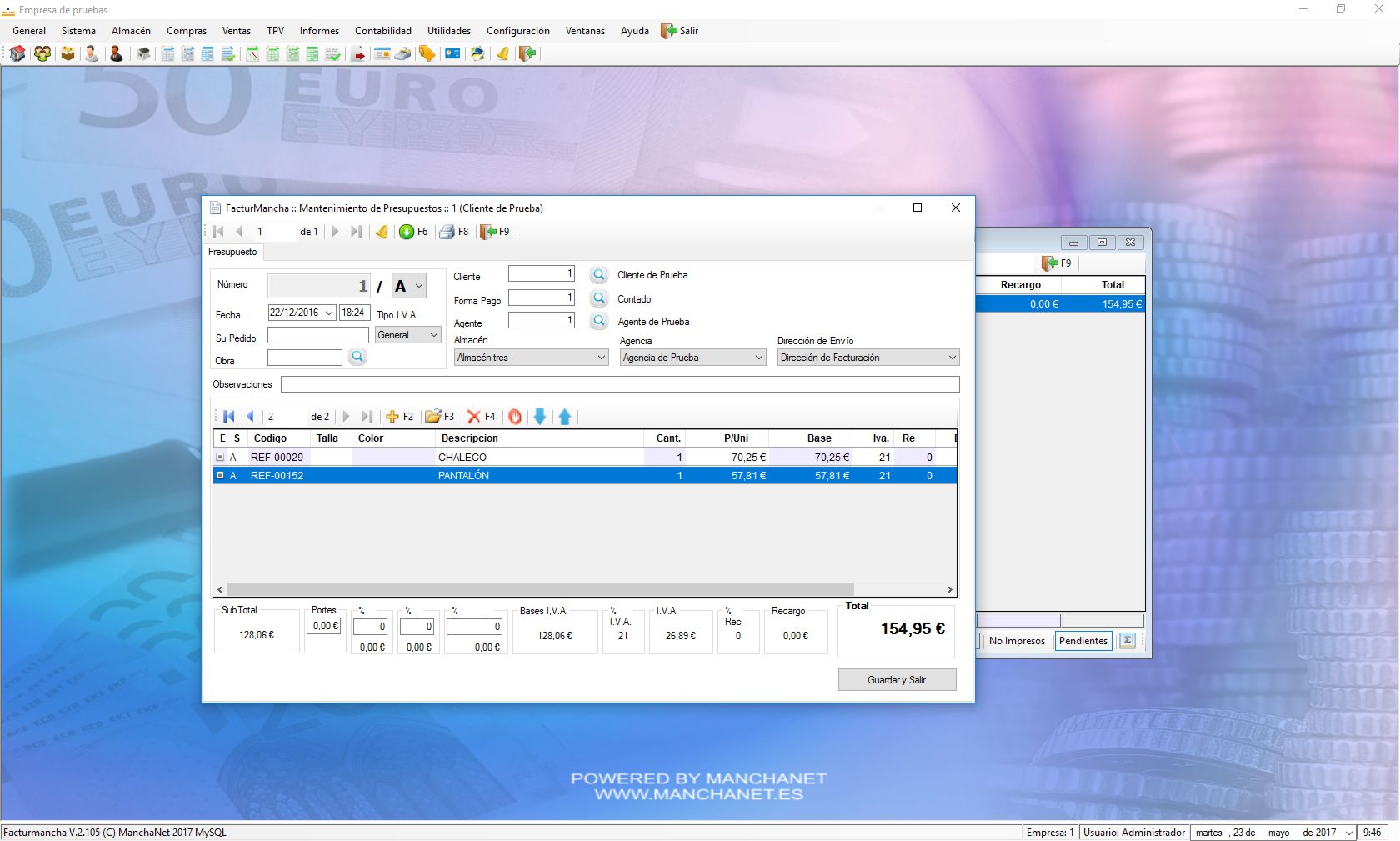Move line down with blue down arrow
This screenshot has height=841, width=1400.
(x=540, y=417)
